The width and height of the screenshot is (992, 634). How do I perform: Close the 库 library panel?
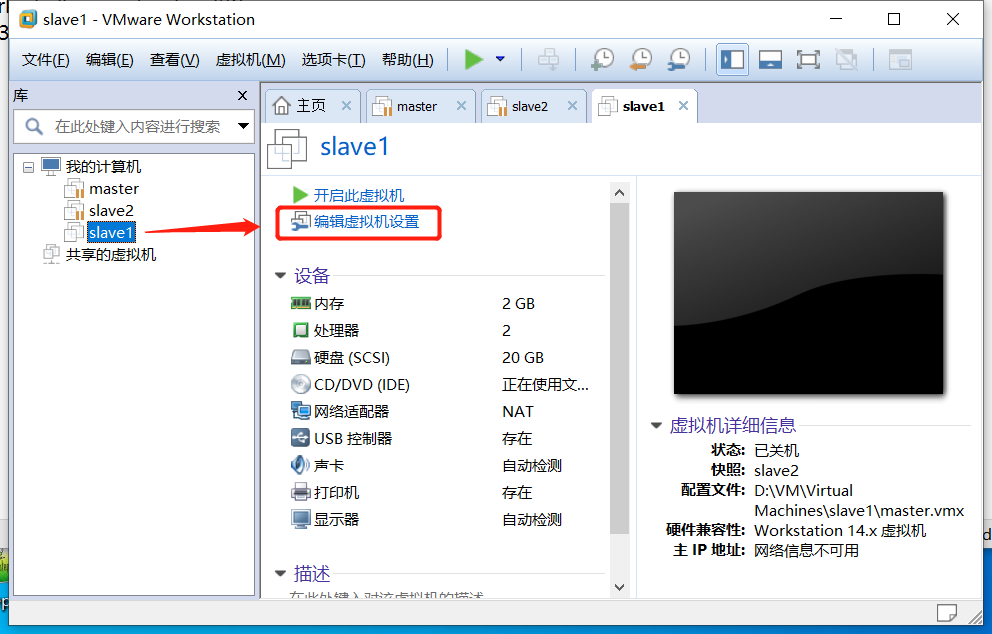coord(242,96)
